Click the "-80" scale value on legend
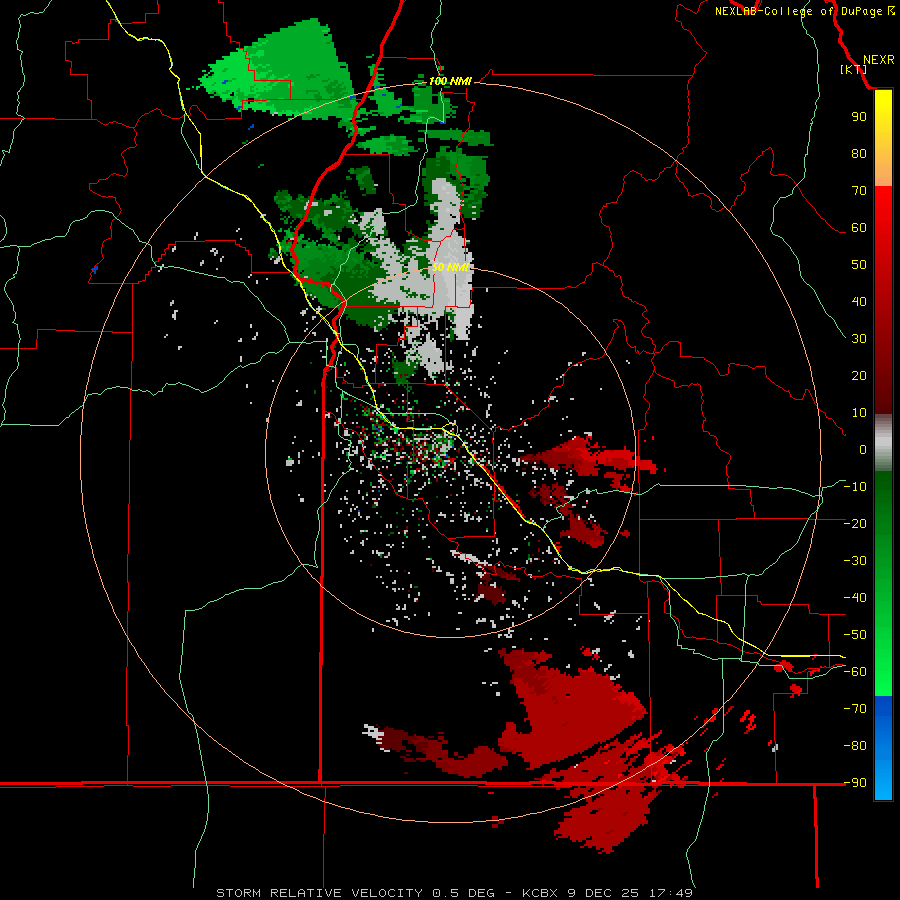Image resolution: width=900 pixels, height=900 pixels. pyautogui.click(x=855, y=746)
